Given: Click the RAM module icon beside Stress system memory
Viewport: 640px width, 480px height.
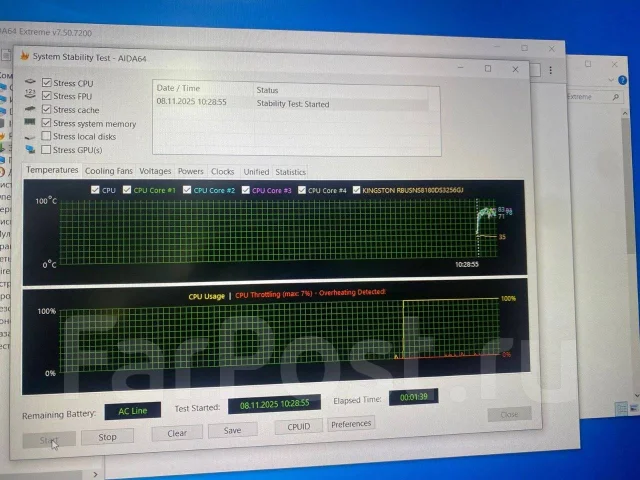Looking at the screenshot, I should point(30,122).
